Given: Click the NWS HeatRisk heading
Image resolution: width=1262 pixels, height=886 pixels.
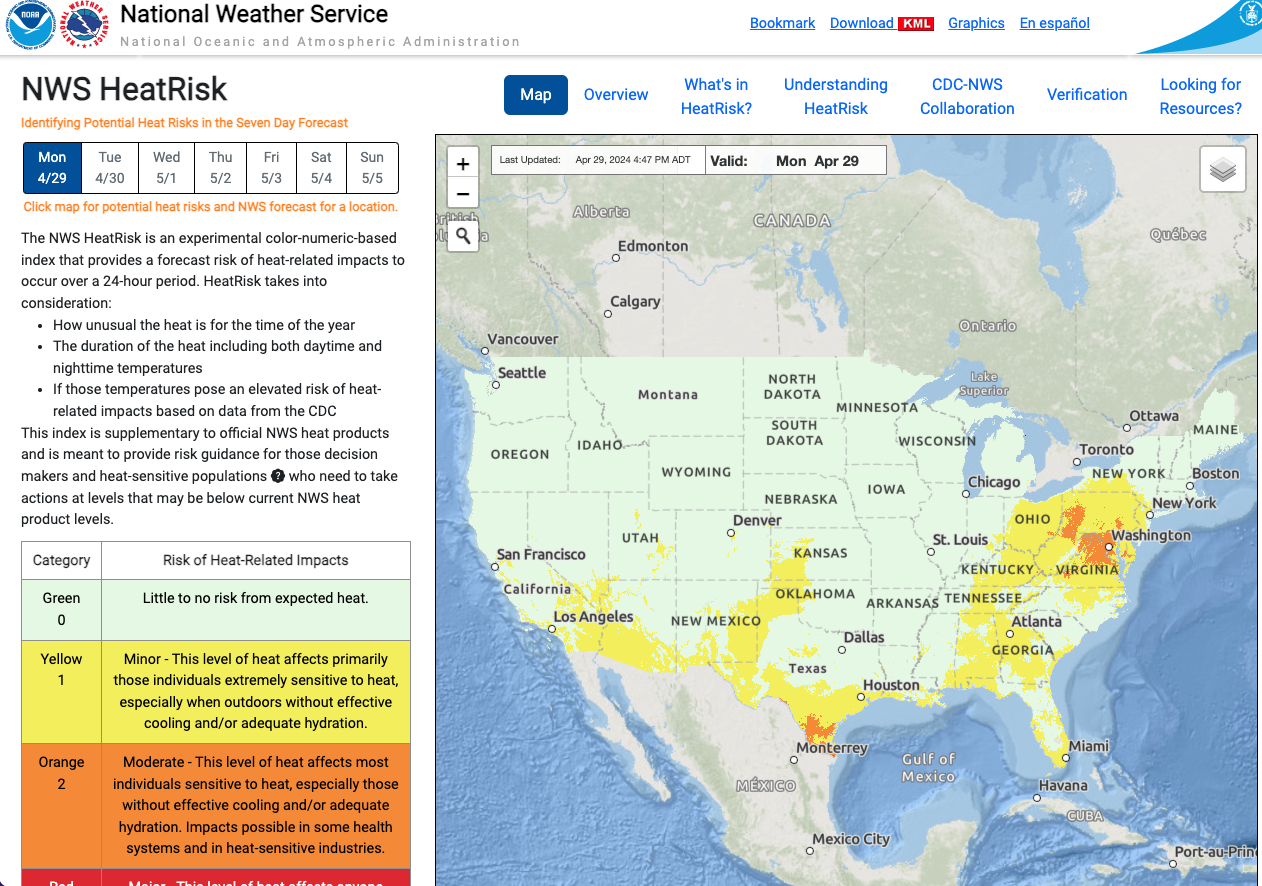Looking at the screenshot, I should (x=124, y=90).
